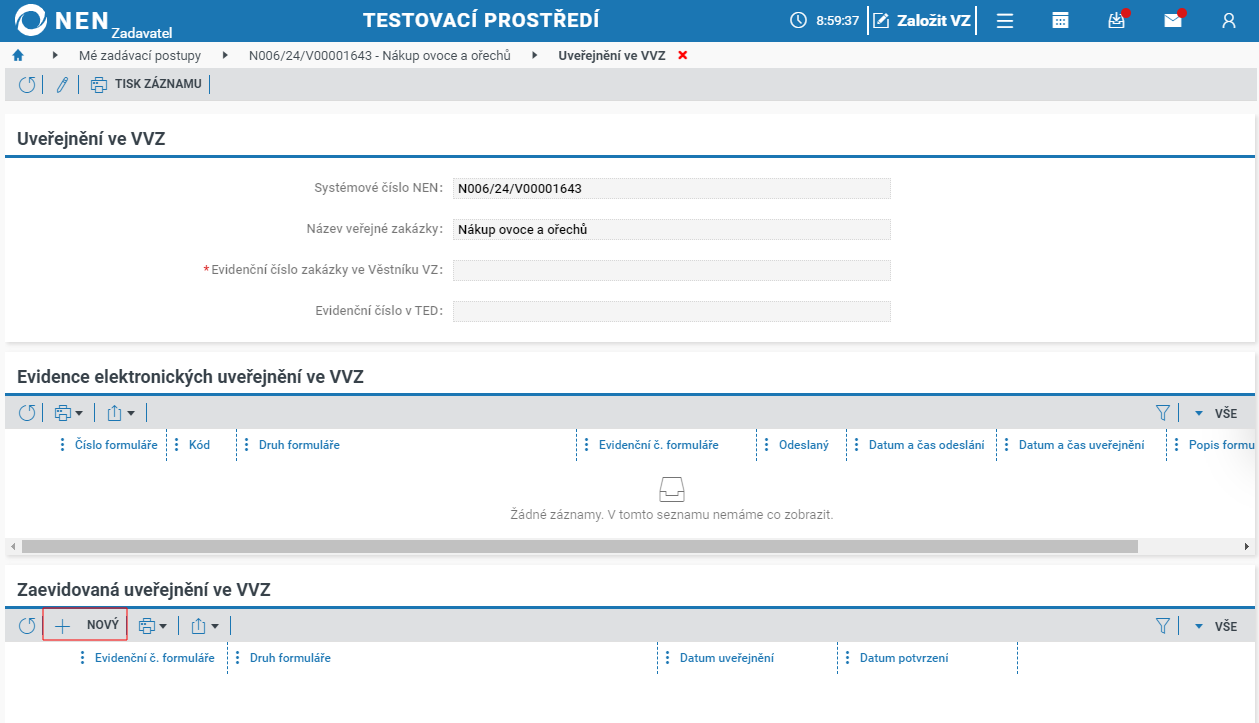Expand VŠE filter dropdown in Evidence elektronických uveřejnění
The width and height of the screenshot is (1259, 723).
pos(1216,413)
